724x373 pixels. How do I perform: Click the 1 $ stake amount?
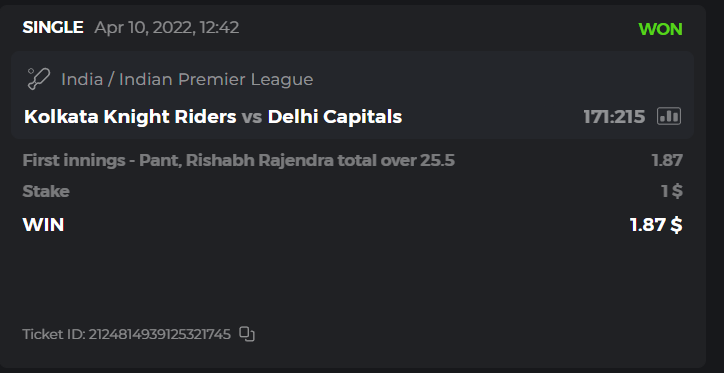point(672,191)
